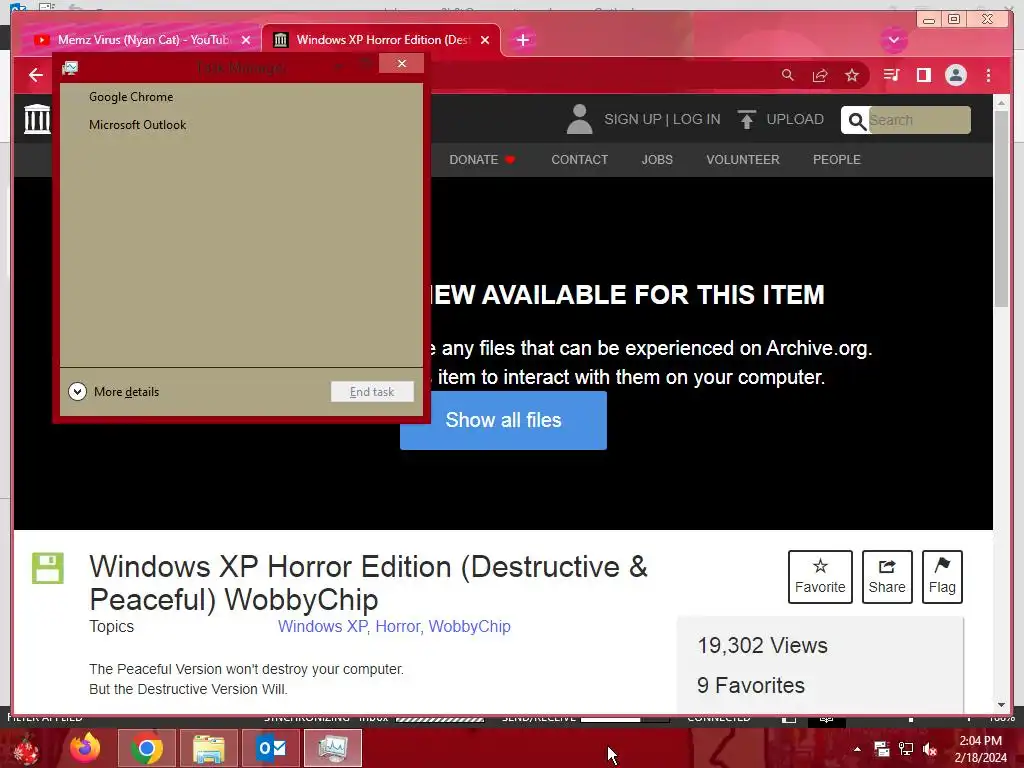Viewport: 1024px width, 768px height.
Task: Click the muted volume tray icon
Action: point(930,749)
